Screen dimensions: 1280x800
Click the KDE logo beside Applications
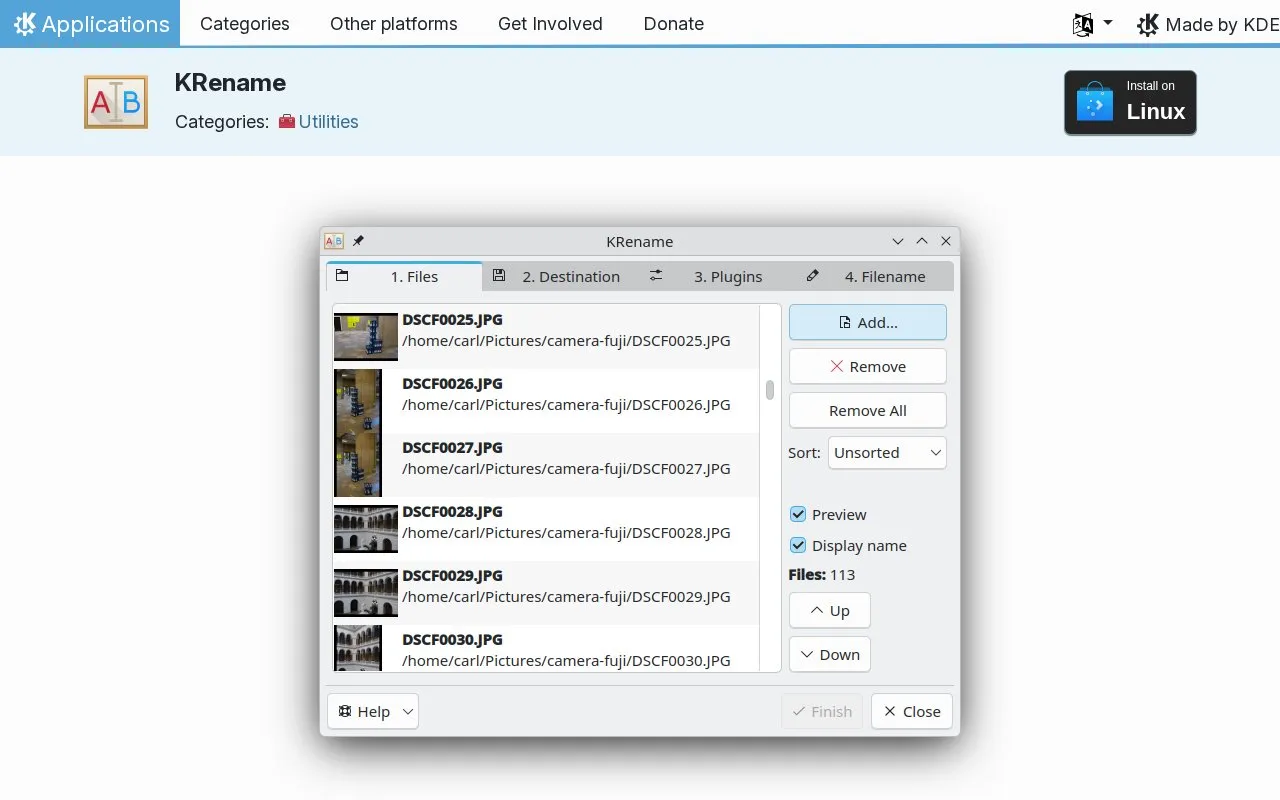(x=24, y=23)
